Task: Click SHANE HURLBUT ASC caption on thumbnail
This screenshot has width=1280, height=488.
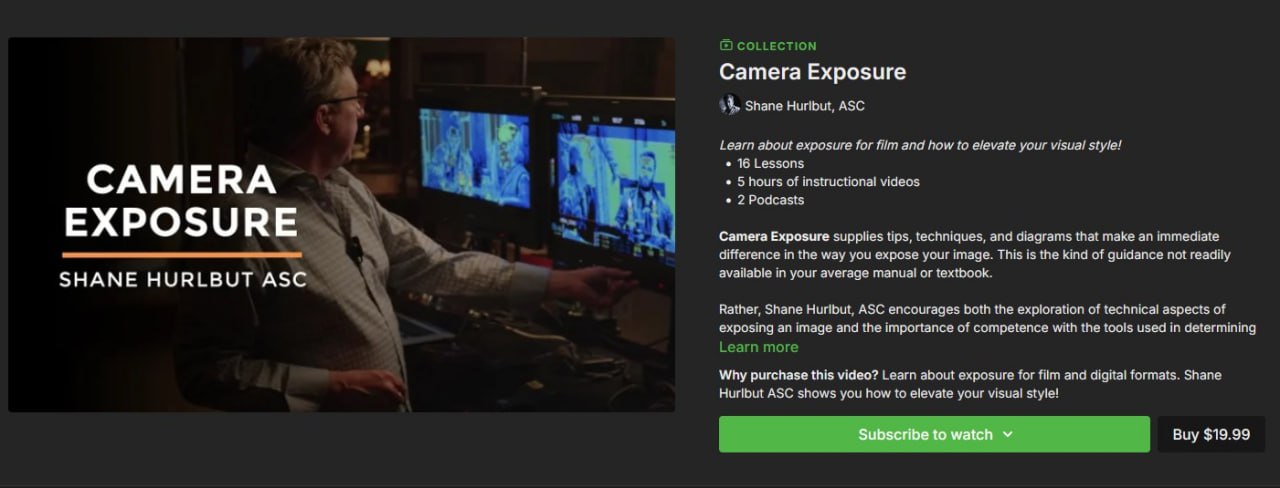Action: pos(182,279)
